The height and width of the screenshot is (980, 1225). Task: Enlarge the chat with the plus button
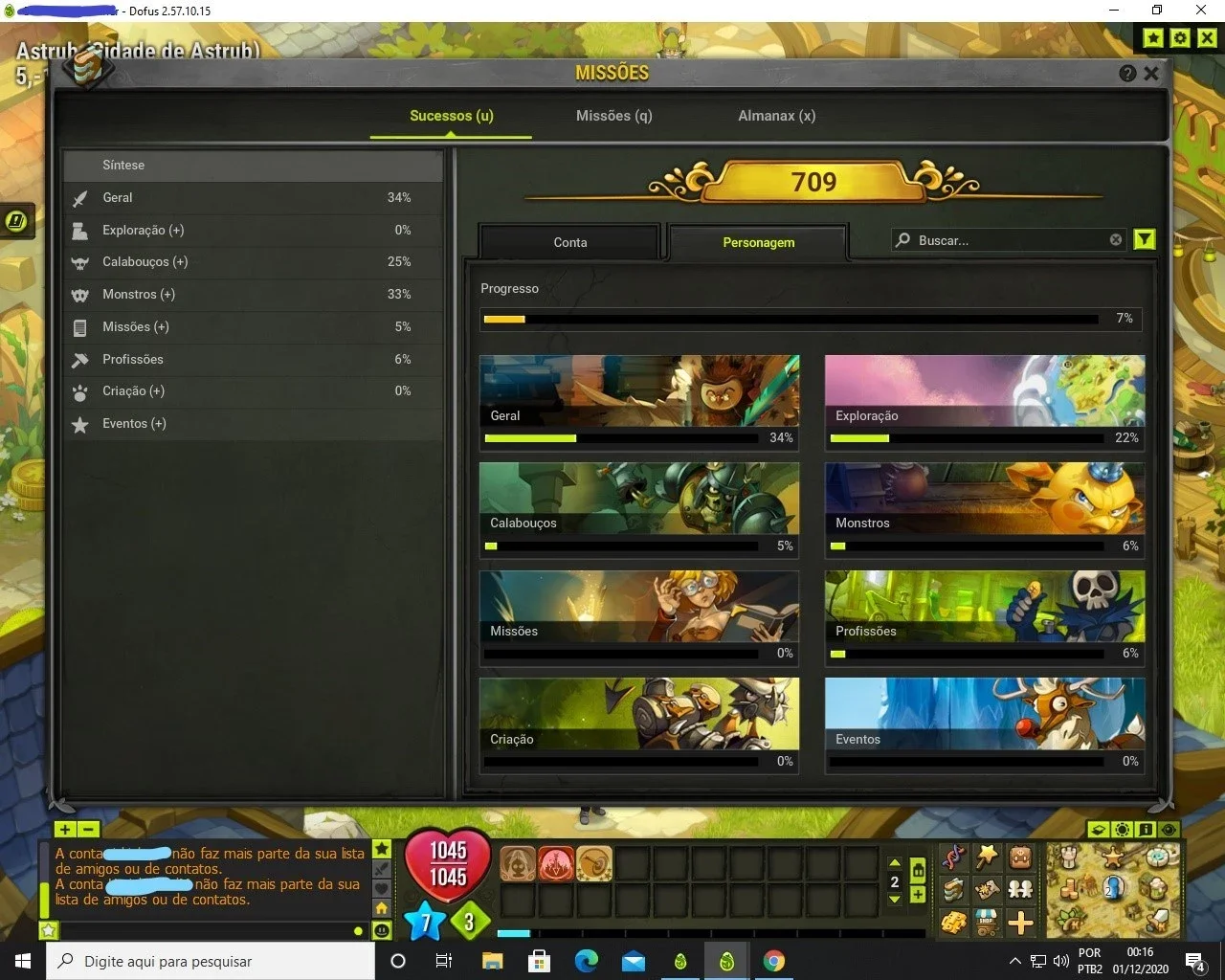[65, 830]
